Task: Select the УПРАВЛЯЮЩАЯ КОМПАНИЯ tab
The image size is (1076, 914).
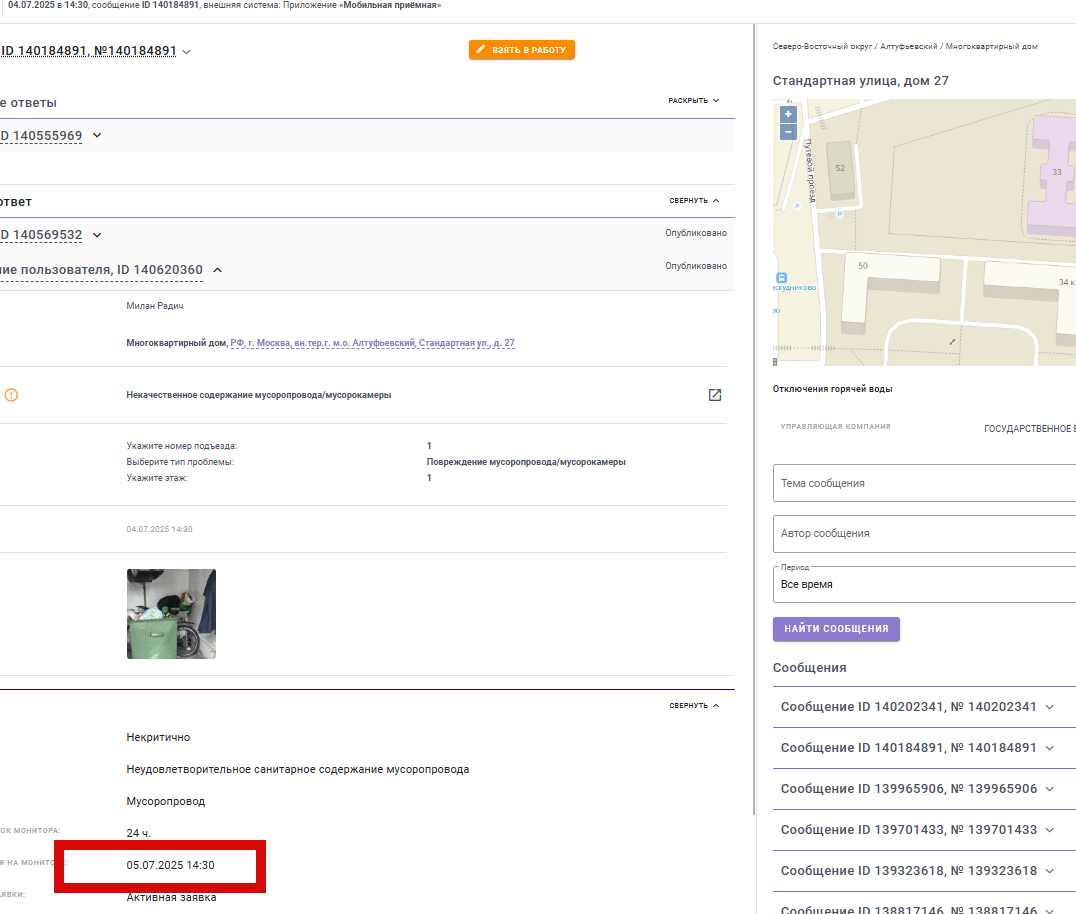Action: [x=835, y=427]
